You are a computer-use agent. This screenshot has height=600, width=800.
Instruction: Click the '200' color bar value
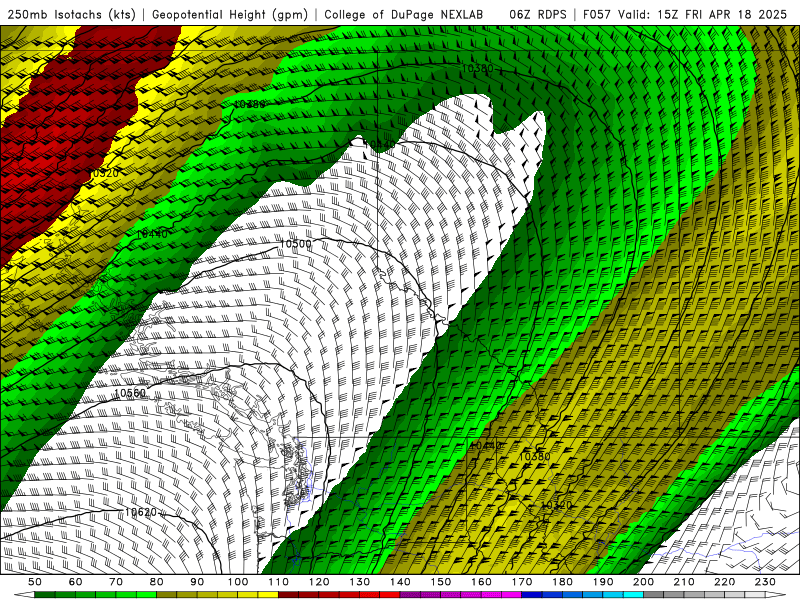pos(643,582)
